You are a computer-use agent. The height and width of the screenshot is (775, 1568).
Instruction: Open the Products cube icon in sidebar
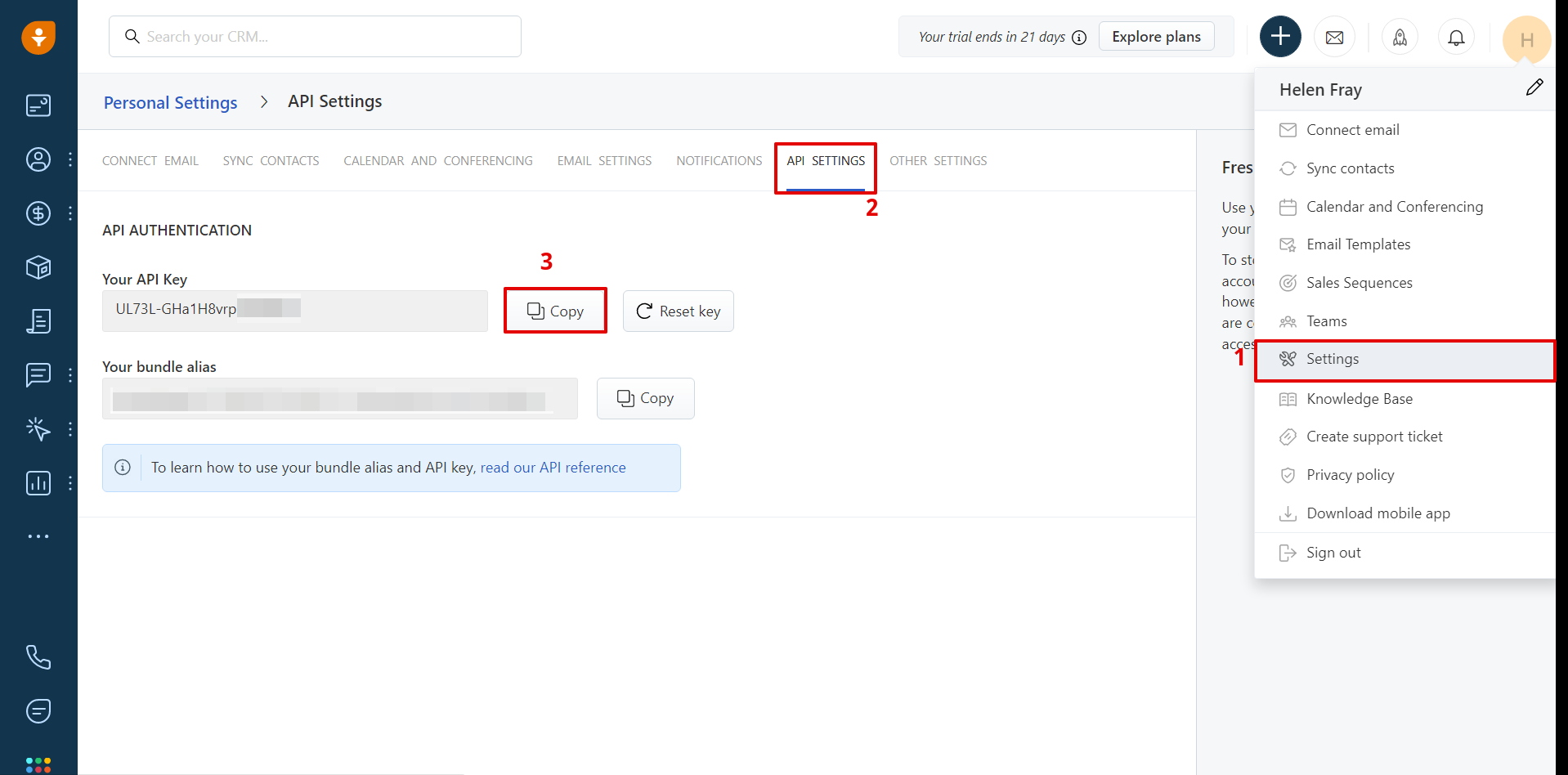point(38,267)
